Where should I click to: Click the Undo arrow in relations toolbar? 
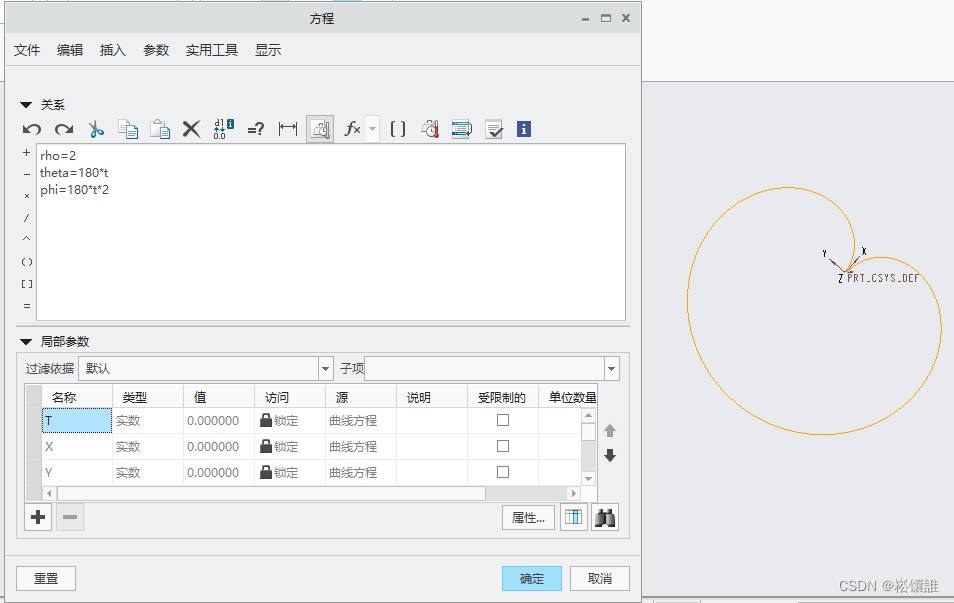(x=32, y=129)
